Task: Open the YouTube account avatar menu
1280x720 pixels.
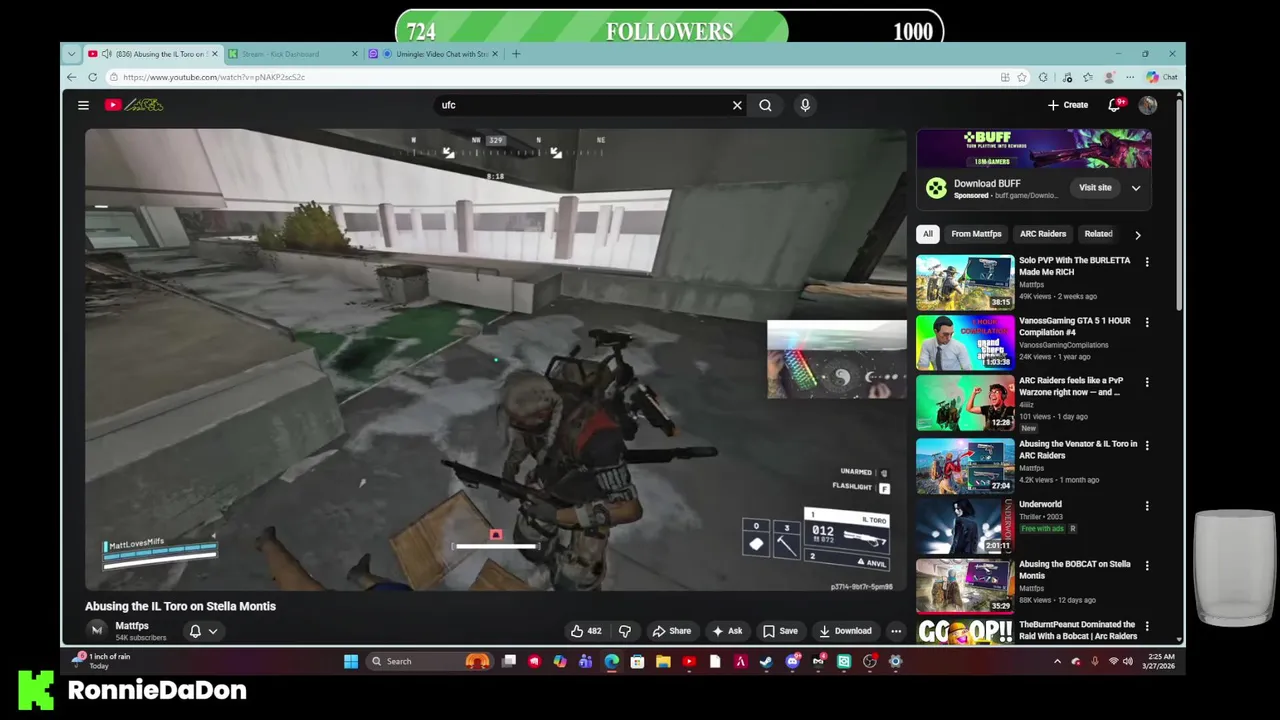Action: (x=1147, y=105)
